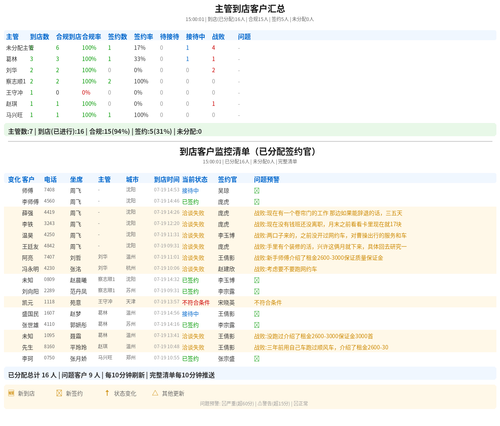This screenshot has height=426, width=500.
Task: Click the green check icon in 未知 0809 row
Action: coord(257,280)
